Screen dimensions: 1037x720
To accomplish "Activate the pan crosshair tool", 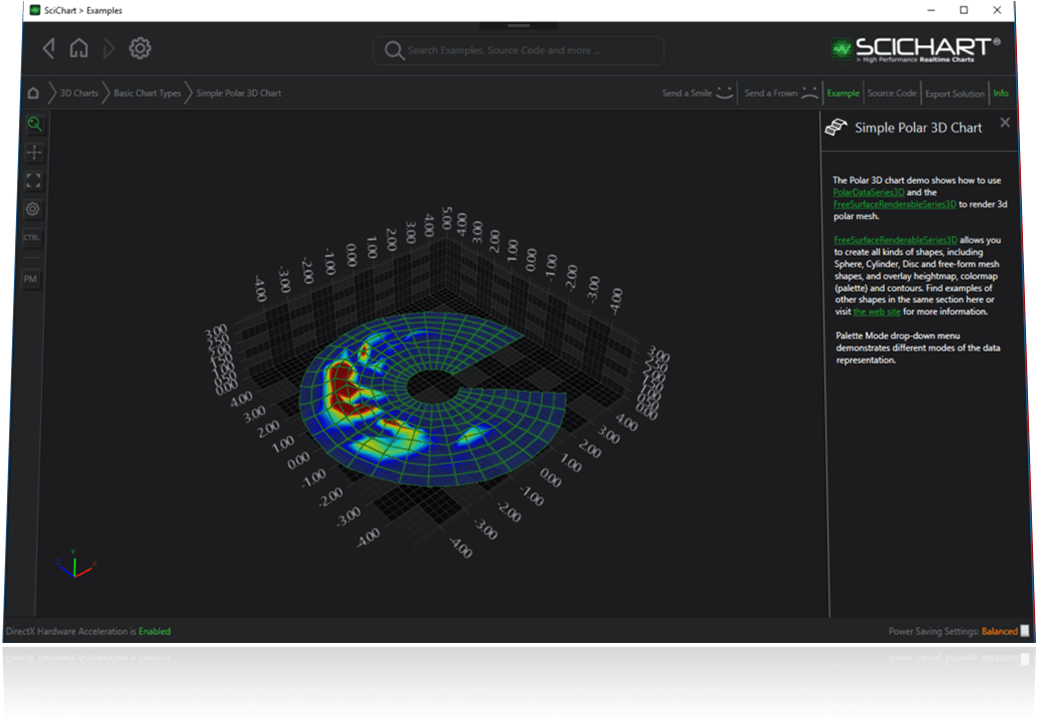I will pos(34,152).
